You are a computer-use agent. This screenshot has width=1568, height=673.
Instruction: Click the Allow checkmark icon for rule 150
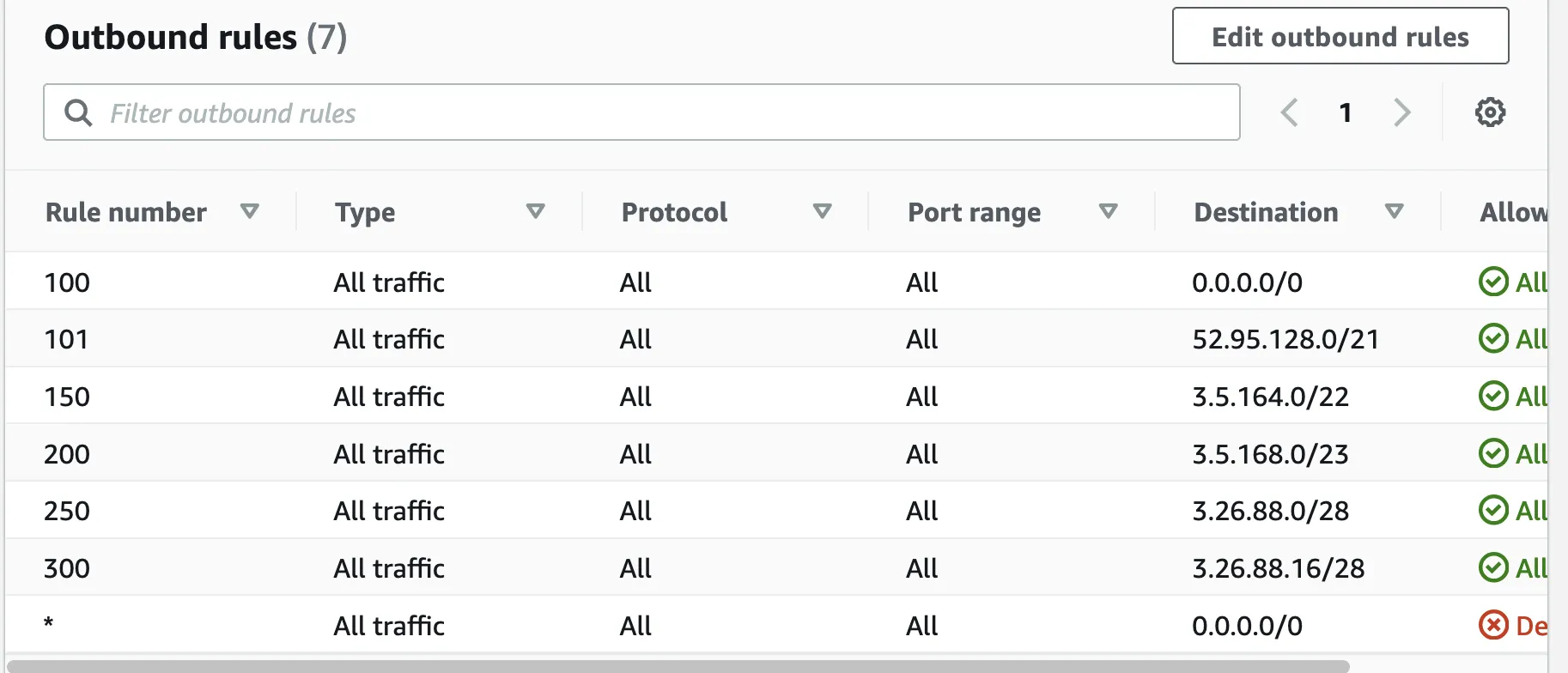tap(1493, 396)
